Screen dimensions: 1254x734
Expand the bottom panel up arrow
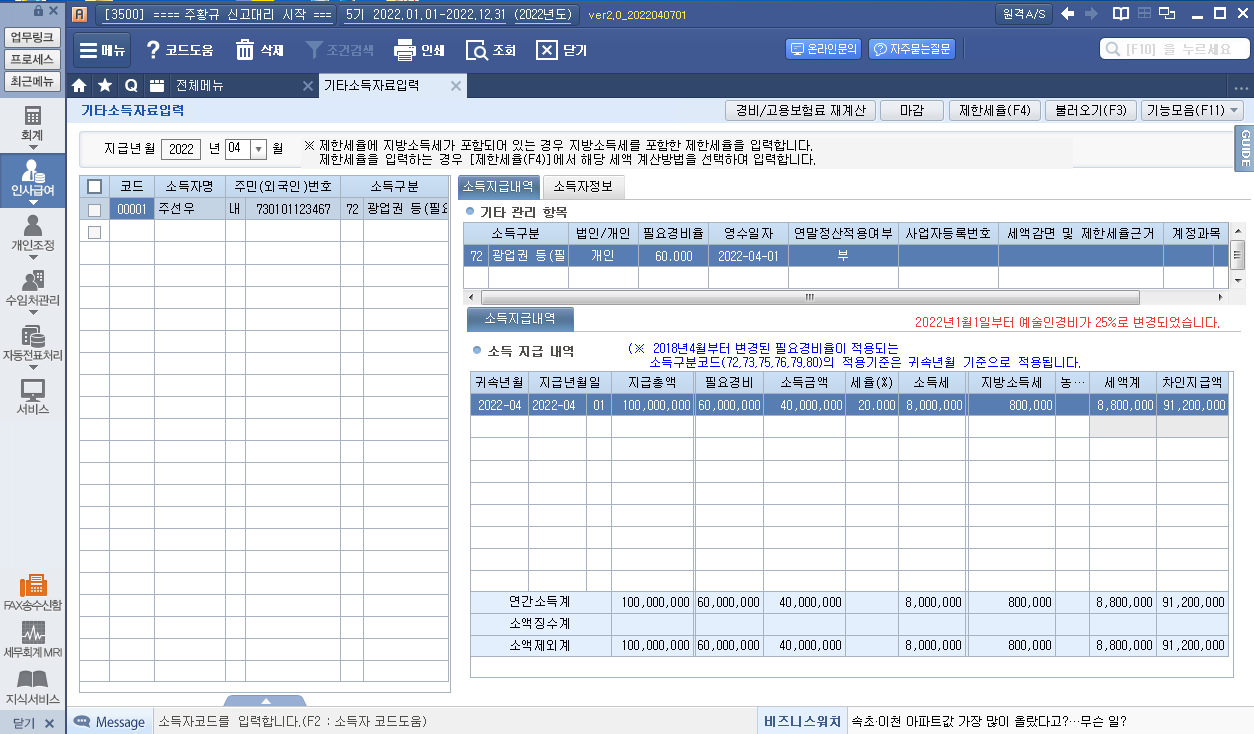pos(264,701)
